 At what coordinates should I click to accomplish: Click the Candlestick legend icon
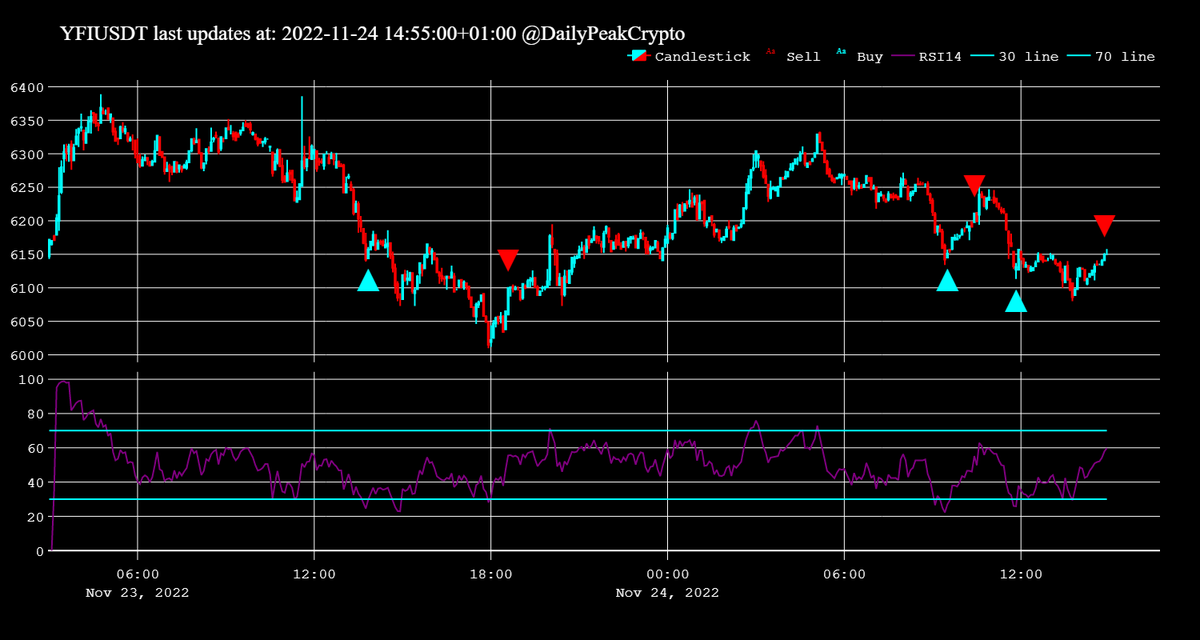point(640,57)
